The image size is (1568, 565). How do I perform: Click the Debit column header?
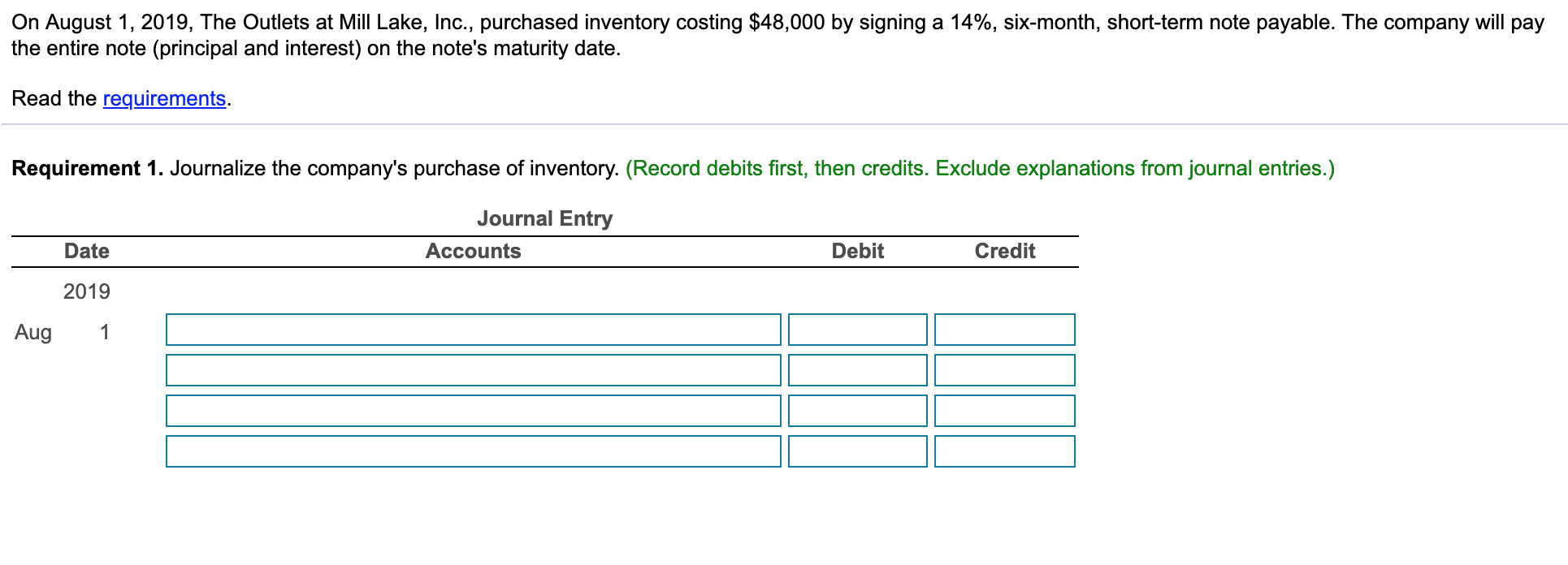click(x=856, y=251)
